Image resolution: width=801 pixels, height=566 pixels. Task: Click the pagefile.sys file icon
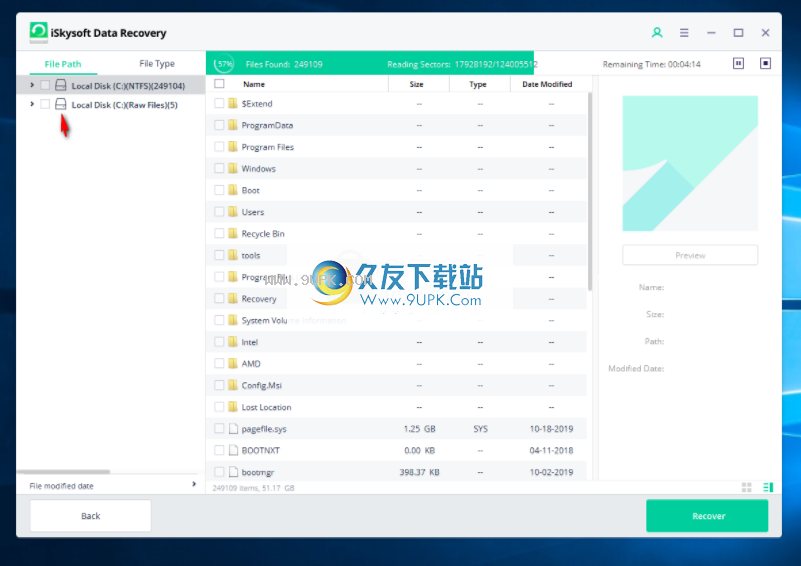click(x=233, y=429)
